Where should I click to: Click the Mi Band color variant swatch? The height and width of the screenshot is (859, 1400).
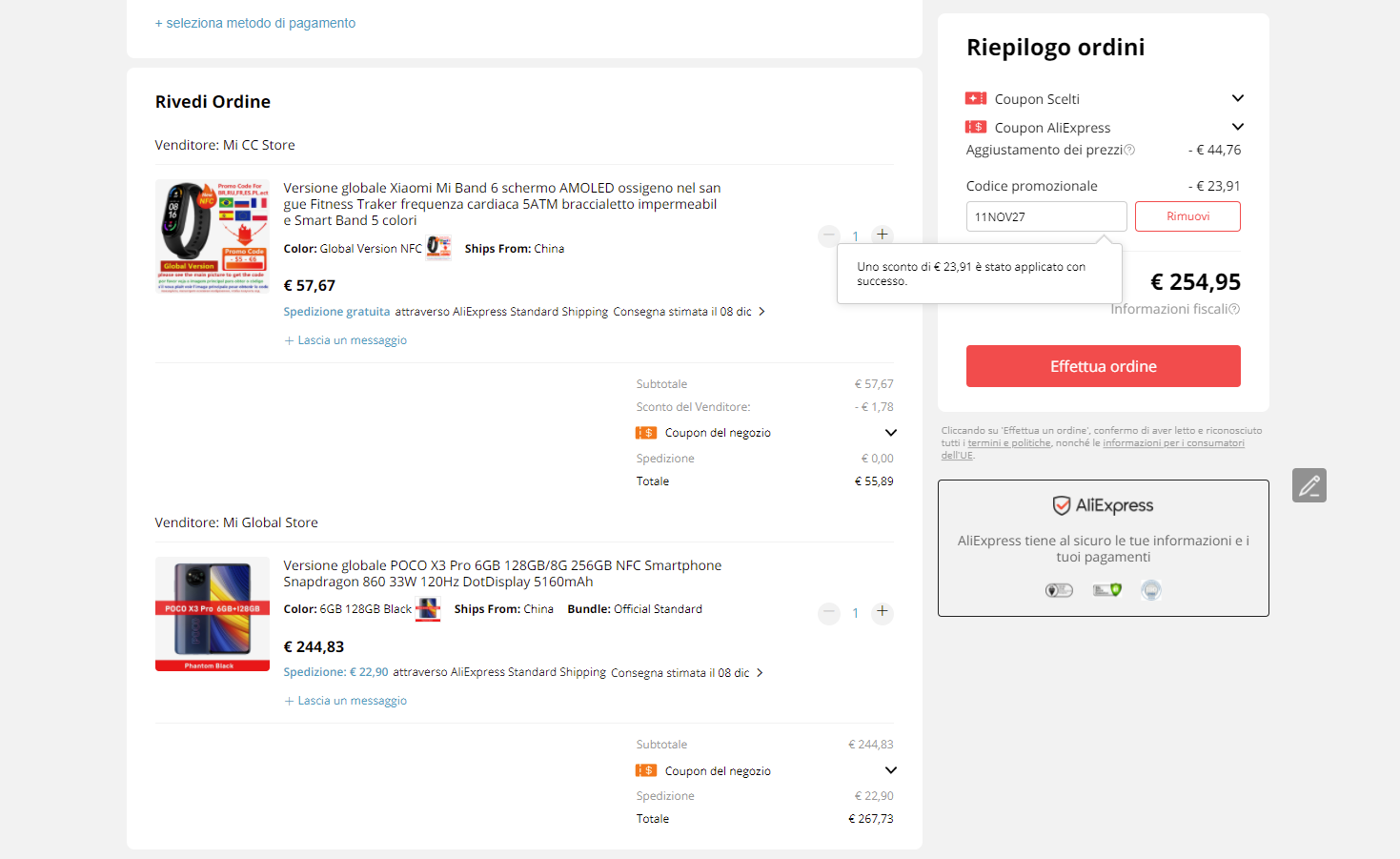pos(438,248)
